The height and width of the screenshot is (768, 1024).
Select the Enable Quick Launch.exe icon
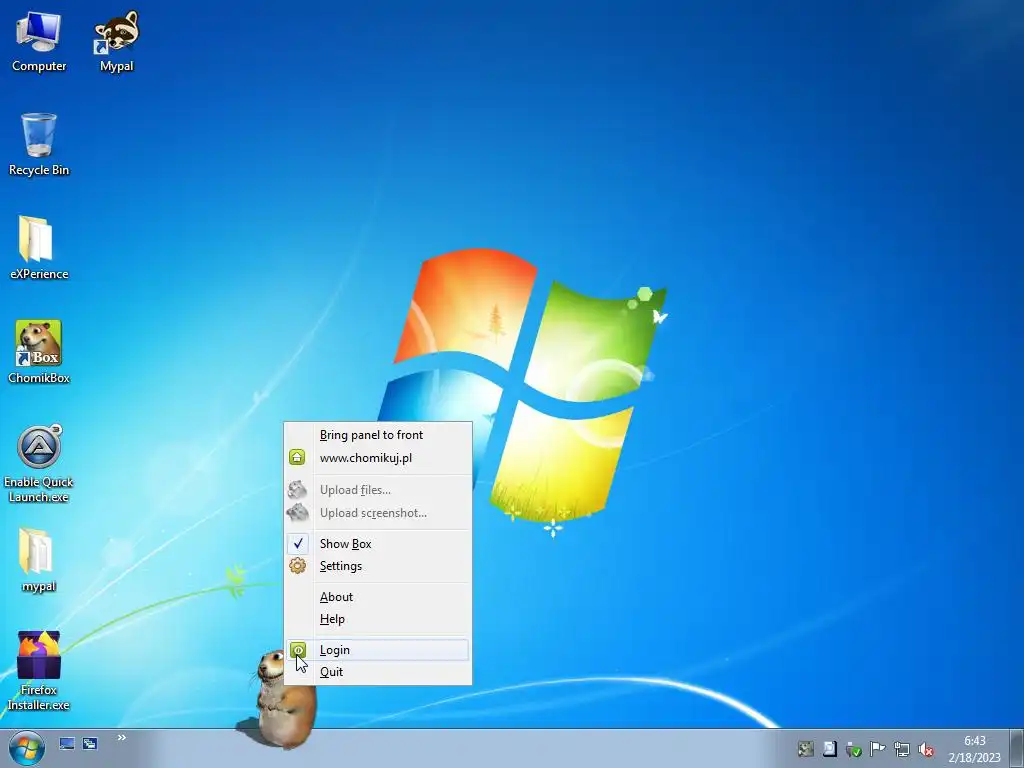coord(39,464)
